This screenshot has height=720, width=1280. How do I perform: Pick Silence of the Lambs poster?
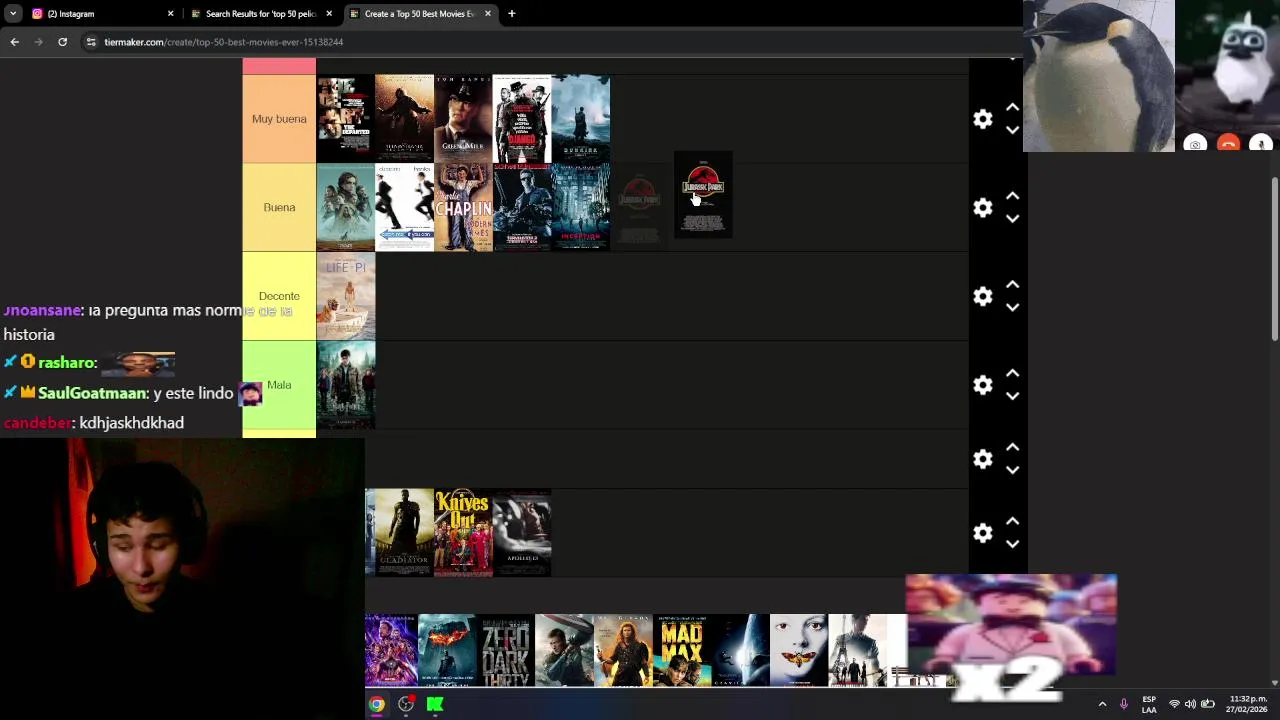(x=799, y=651)
